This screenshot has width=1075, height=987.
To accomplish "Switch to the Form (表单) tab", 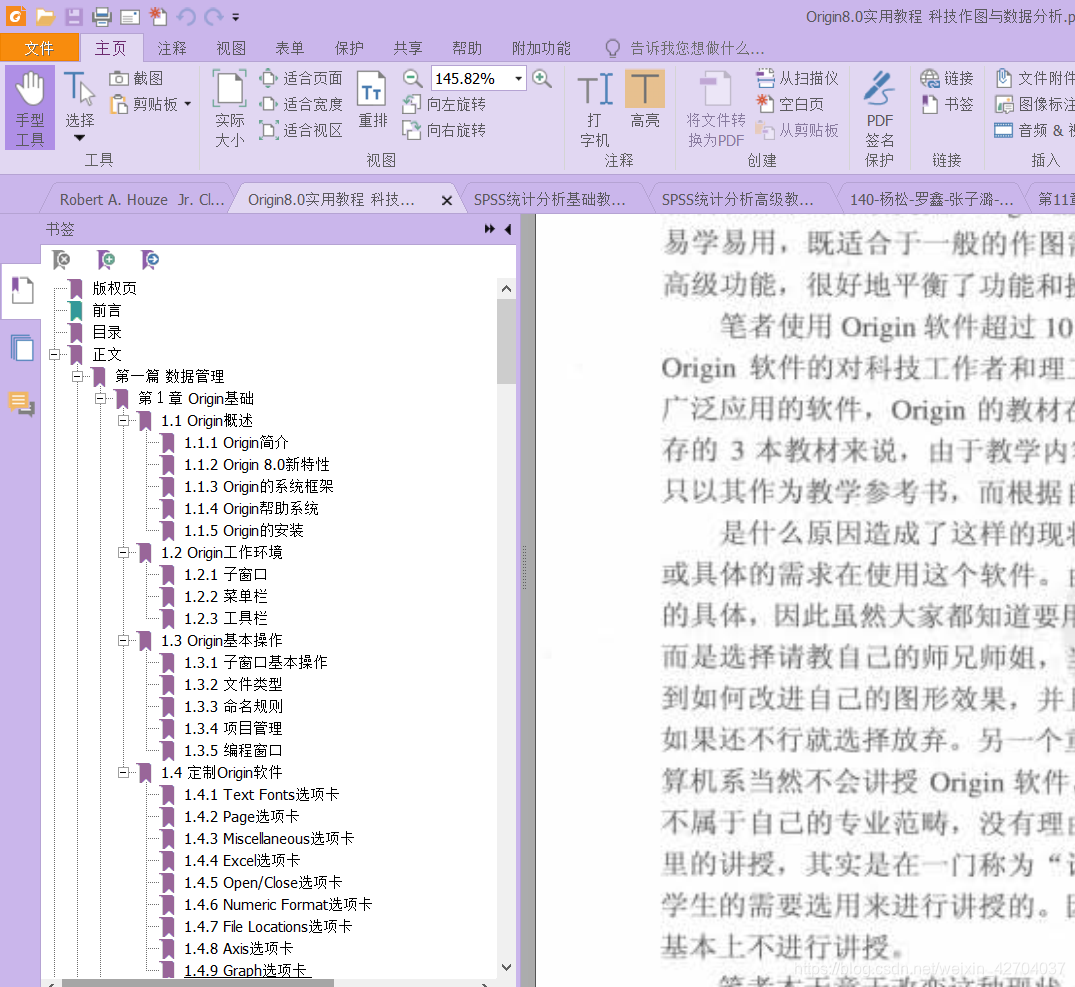I will pyautogui.click(x=290, y=48).
